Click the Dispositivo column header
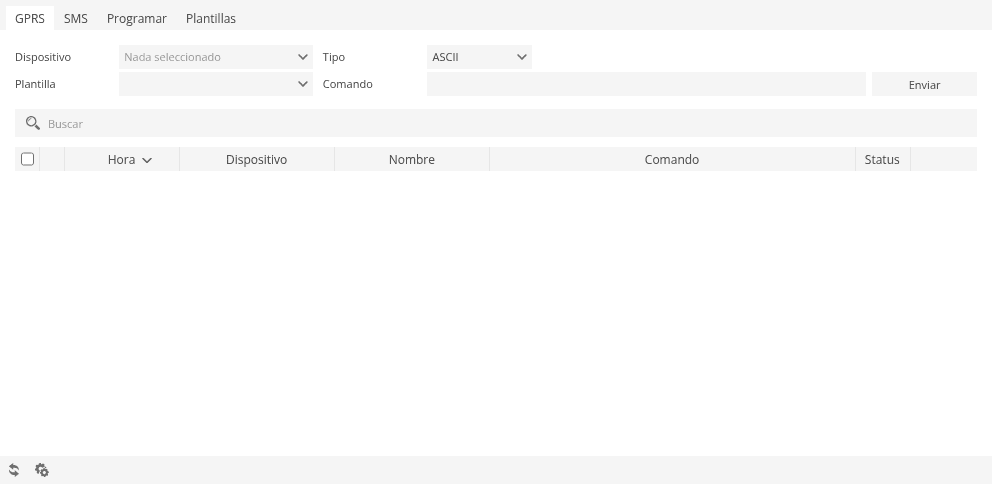 coord(257,159)
